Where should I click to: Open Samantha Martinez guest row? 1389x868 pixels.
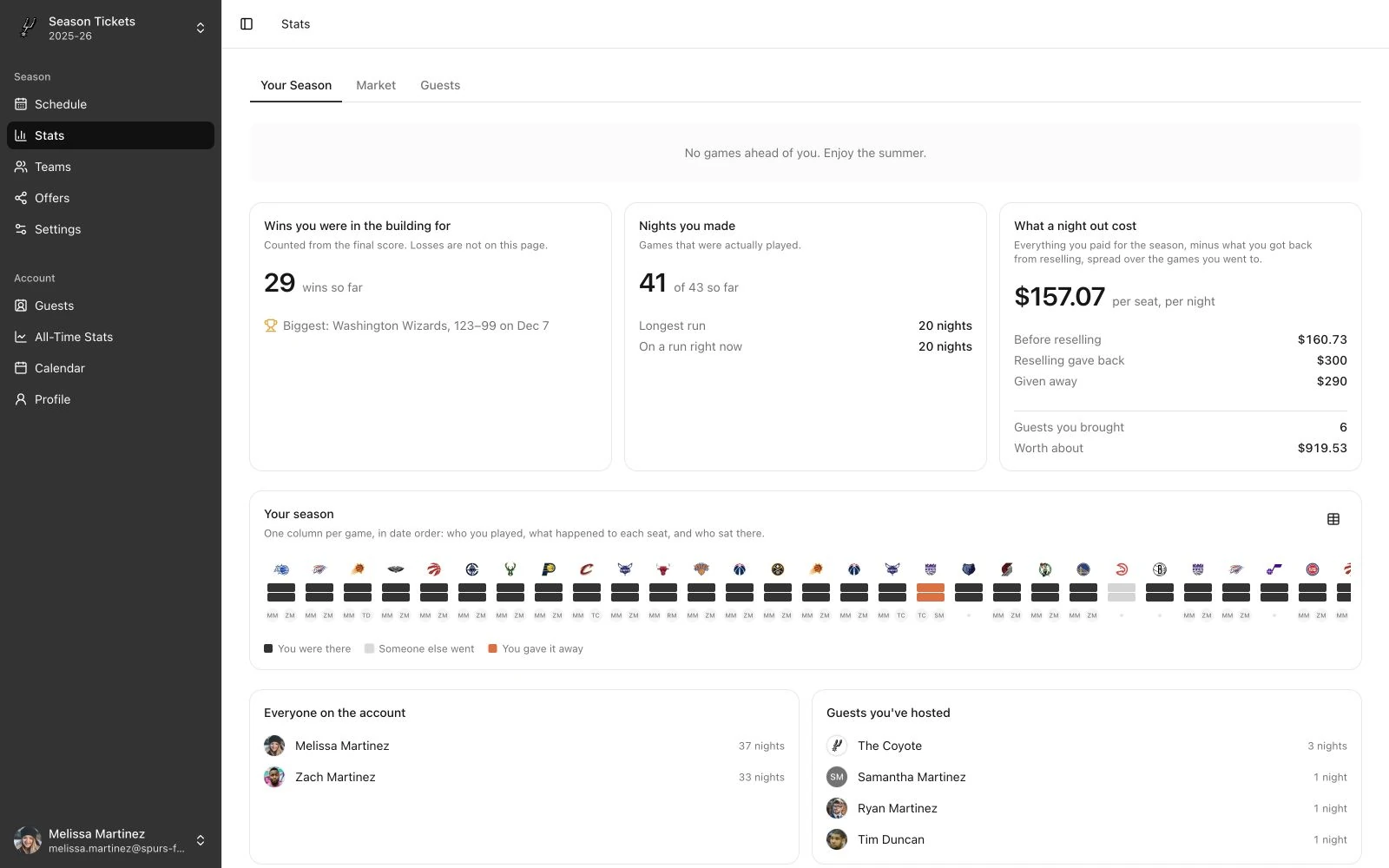coord(1087,777)
